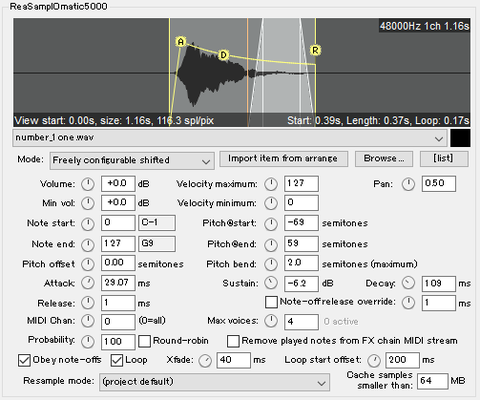Screen dimensions: 480x400
Task: Open the Mode dropdown
Action: pos(132,161)
